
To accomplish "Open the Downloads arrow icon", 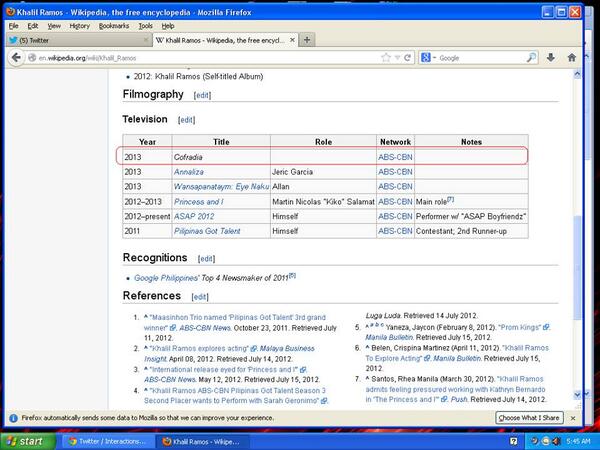I will (551, 58).
